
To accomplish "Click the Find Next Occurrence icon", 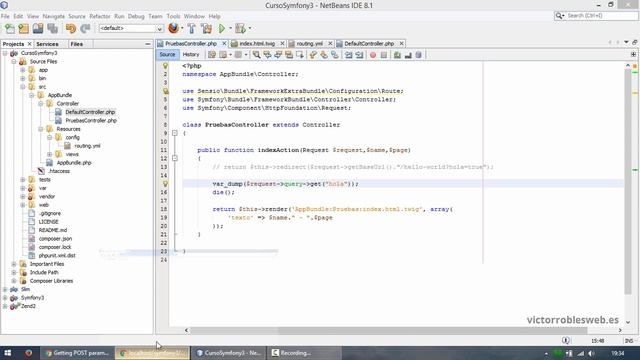I will pyautogui.click(x=278, y=55).
